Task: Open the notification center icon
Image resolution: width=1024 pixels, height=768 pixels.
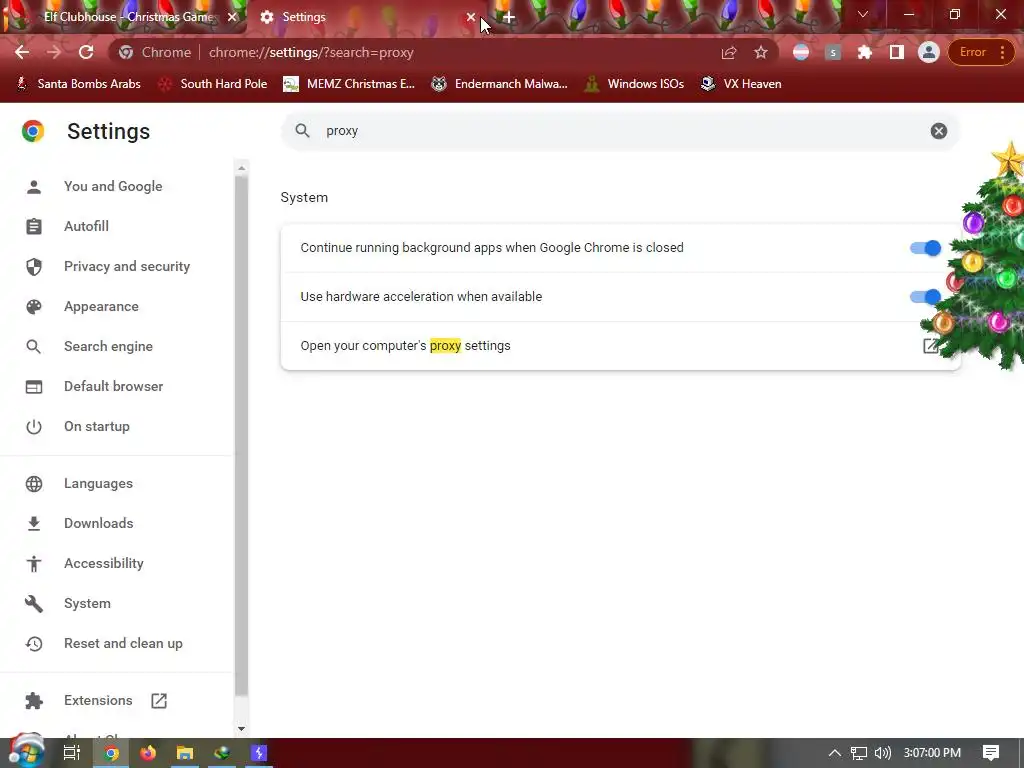Action: click(x=991, y=753)
